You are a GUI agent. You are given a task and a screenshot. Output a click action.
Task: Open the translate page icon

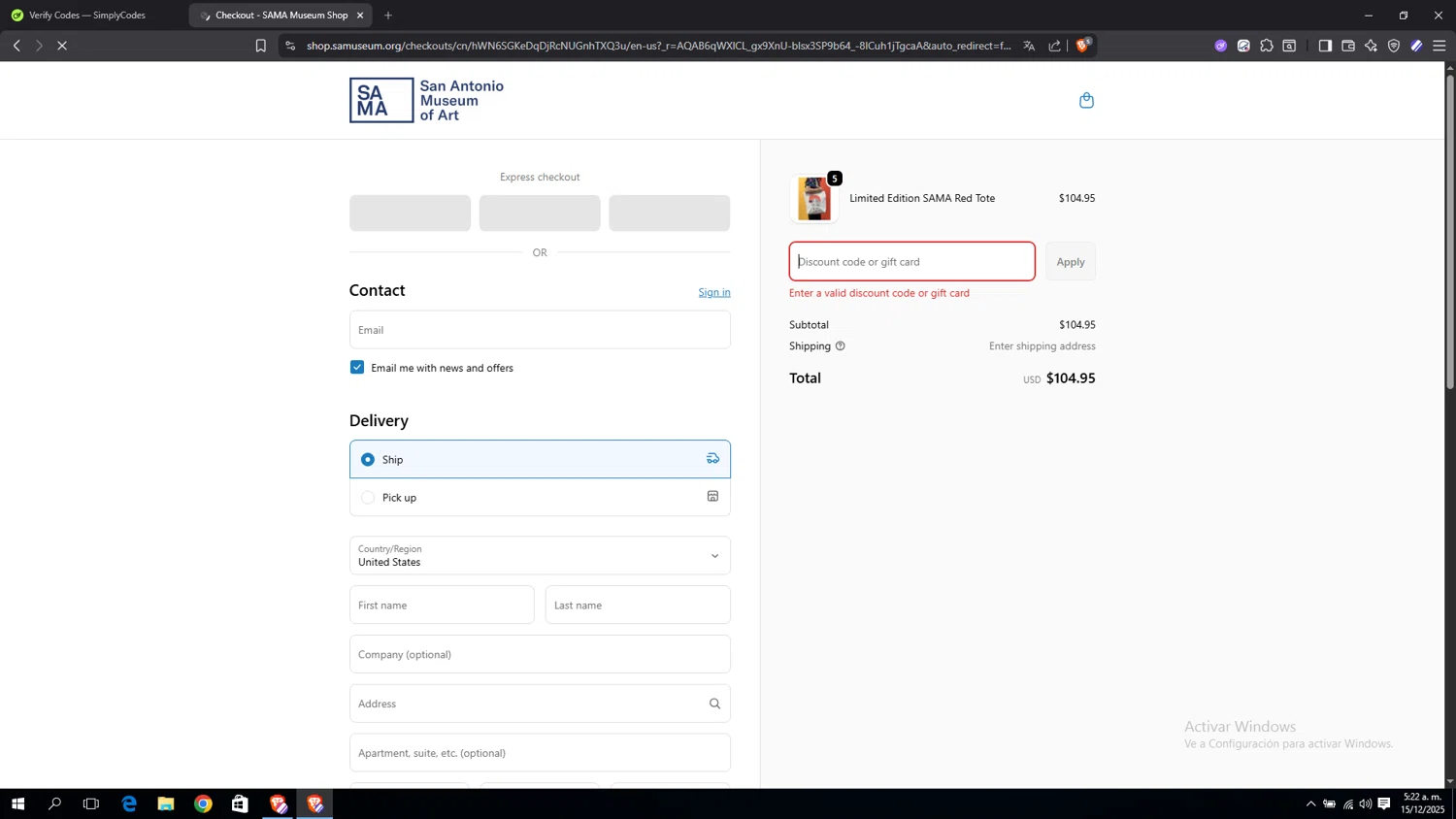1029,46
